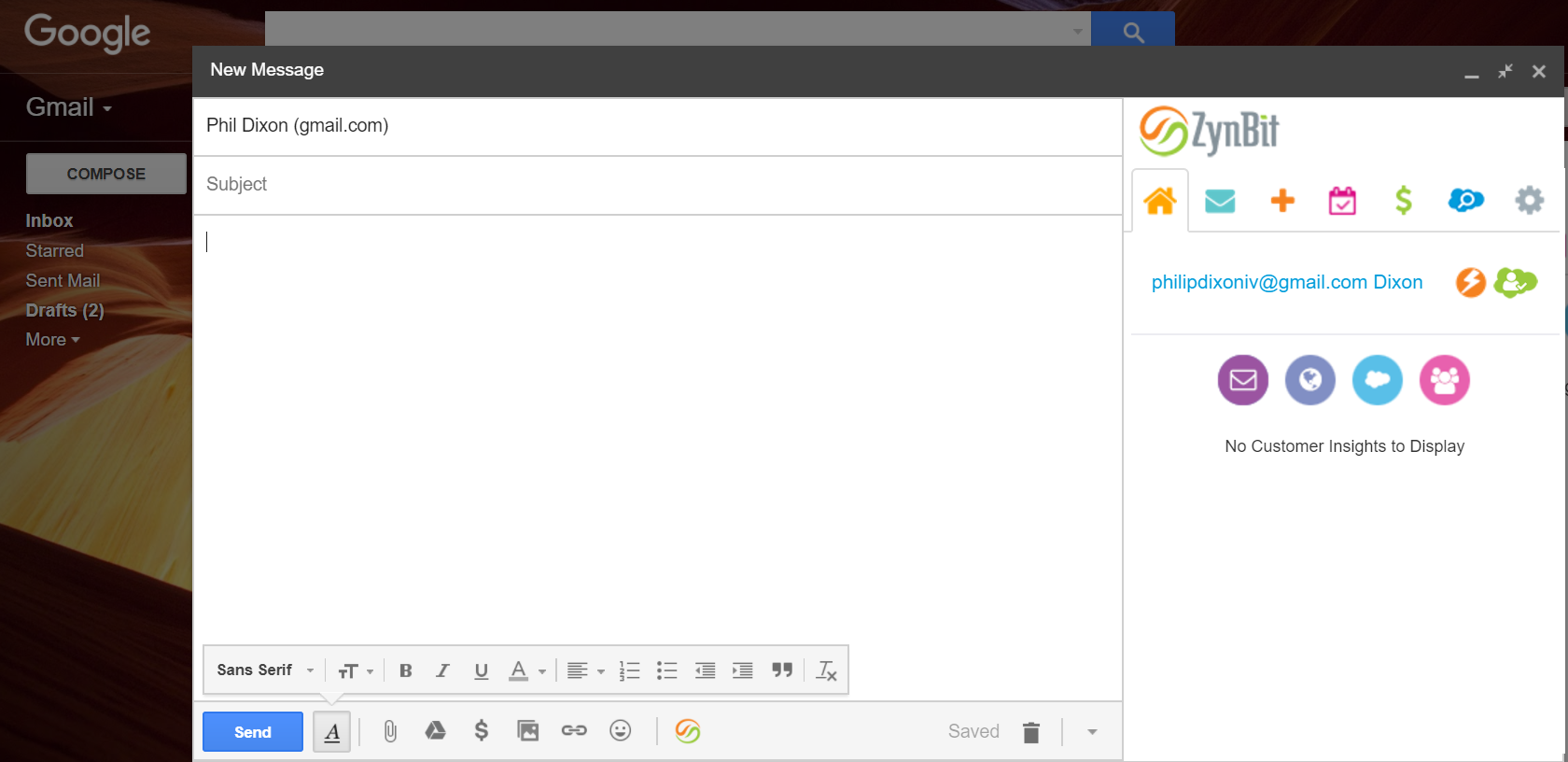Toggle italic formatting

click(442, 670)
